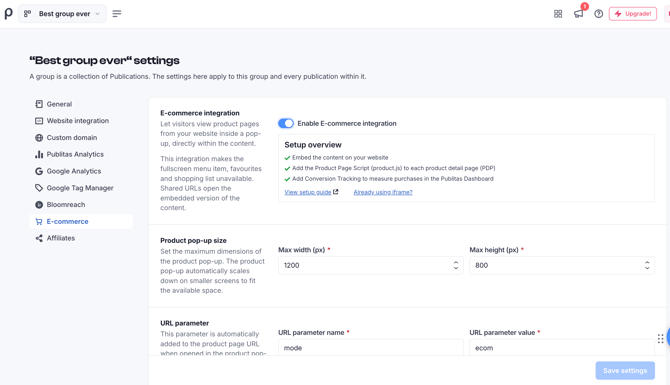This screenshot has height=385, width=670.
Task: Click the Google Analytics G icon
Action: click(39, 171)
